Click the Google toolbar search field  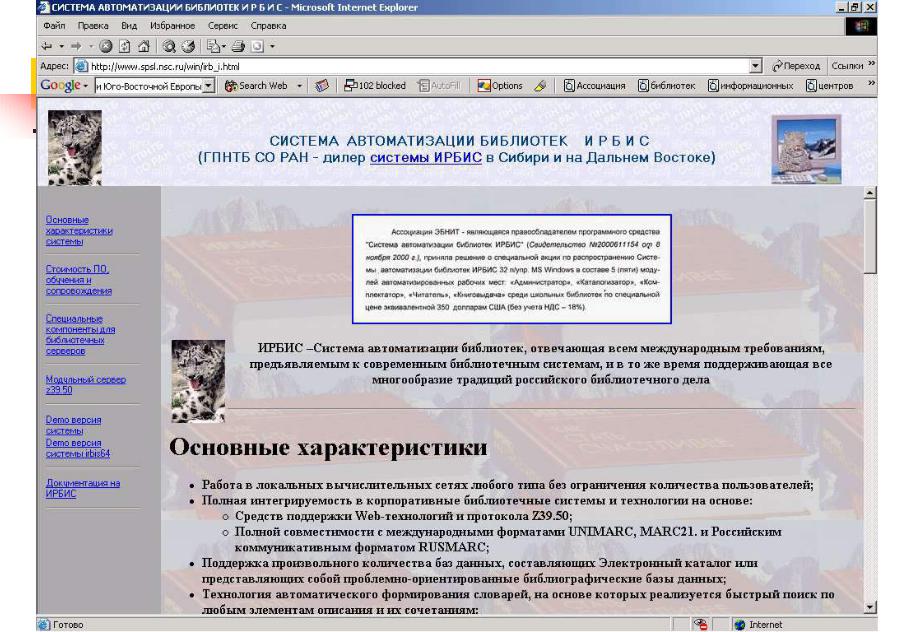149,86
